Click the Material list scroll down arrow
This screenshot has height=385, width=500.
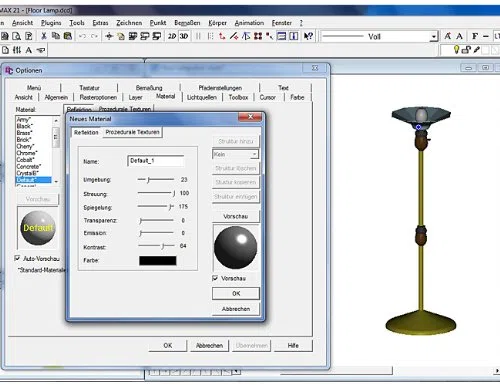[x=56, y=181]
